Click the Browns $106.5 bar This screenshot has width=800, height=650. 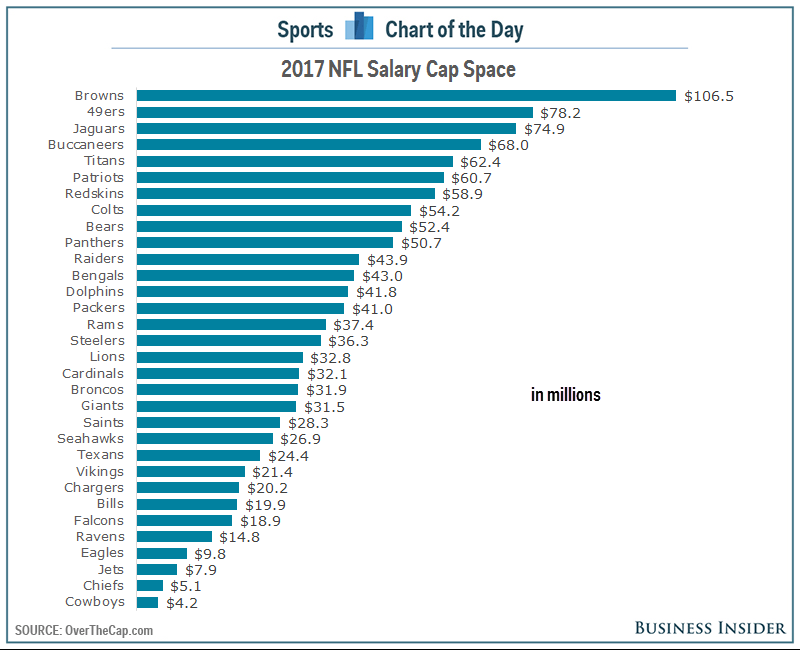pyautogui.click(x=406, y=95)
